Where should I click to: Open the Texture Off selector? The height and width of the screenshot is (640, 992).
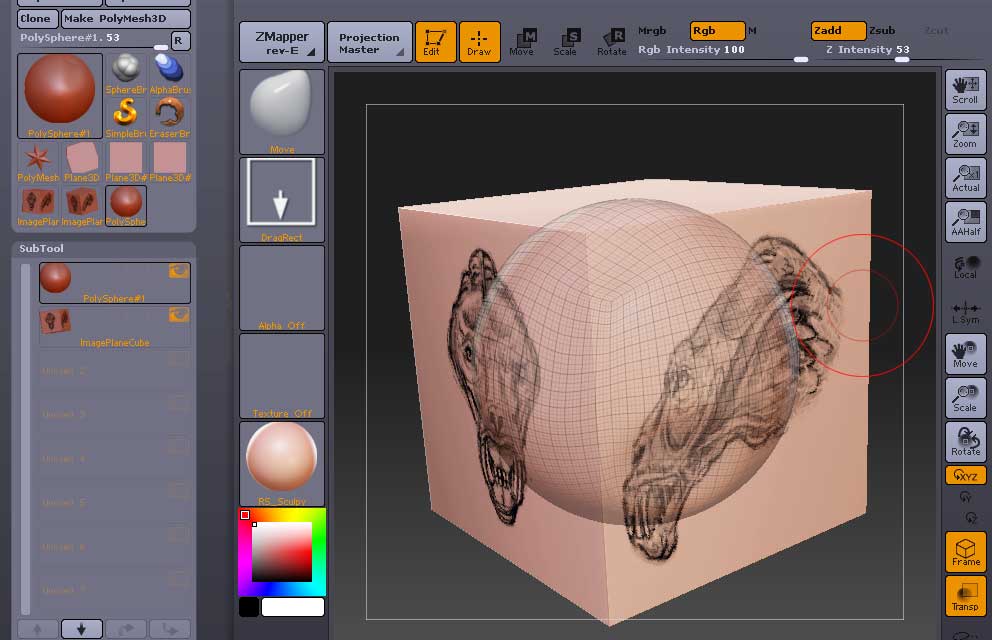(x=282, y=376)
